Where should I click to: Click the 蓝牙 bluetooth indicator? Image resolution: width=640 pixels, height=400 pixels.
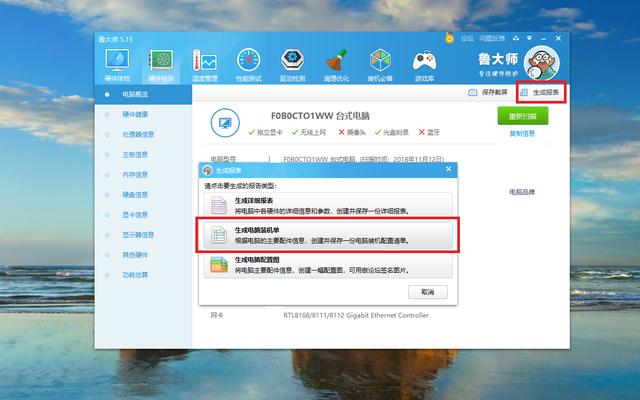pyautogui.click(x=429, y=132)
